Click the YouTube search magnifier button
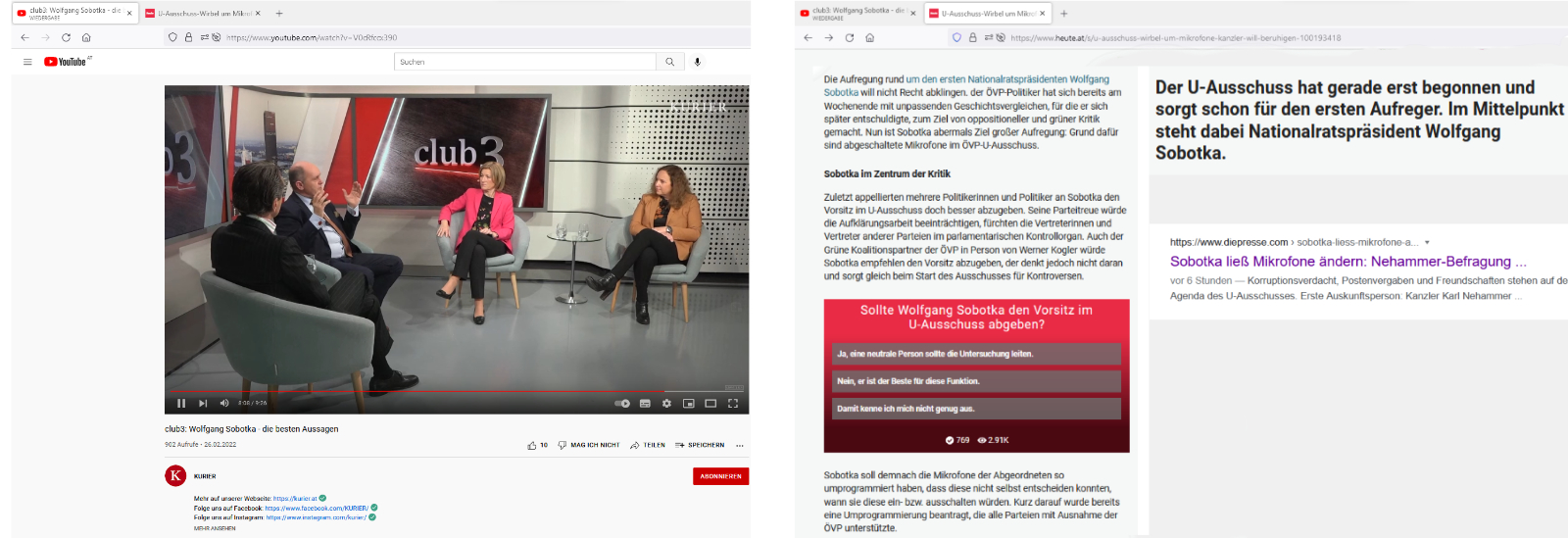Image resolution: width=1568 pixels, height=538 pixels. click(x=669, y=62)
